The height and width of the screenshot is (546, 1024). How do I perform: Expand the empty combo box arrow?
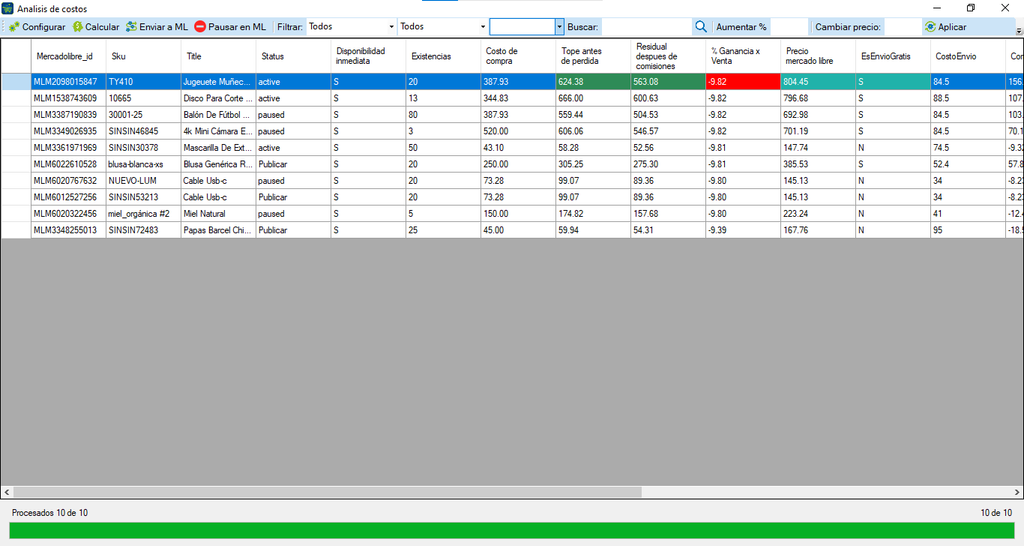(560, 27)
